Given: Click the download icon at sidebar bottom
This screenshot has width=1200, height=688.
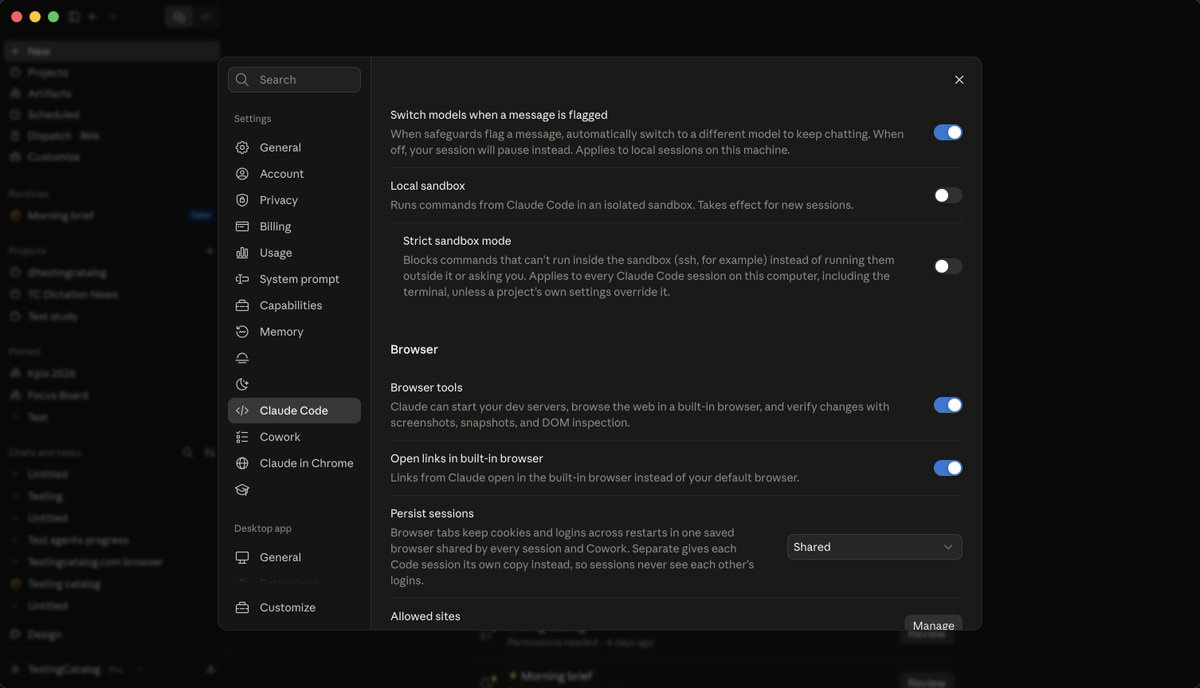Looking at the screenshot, I should coord(210,669).
